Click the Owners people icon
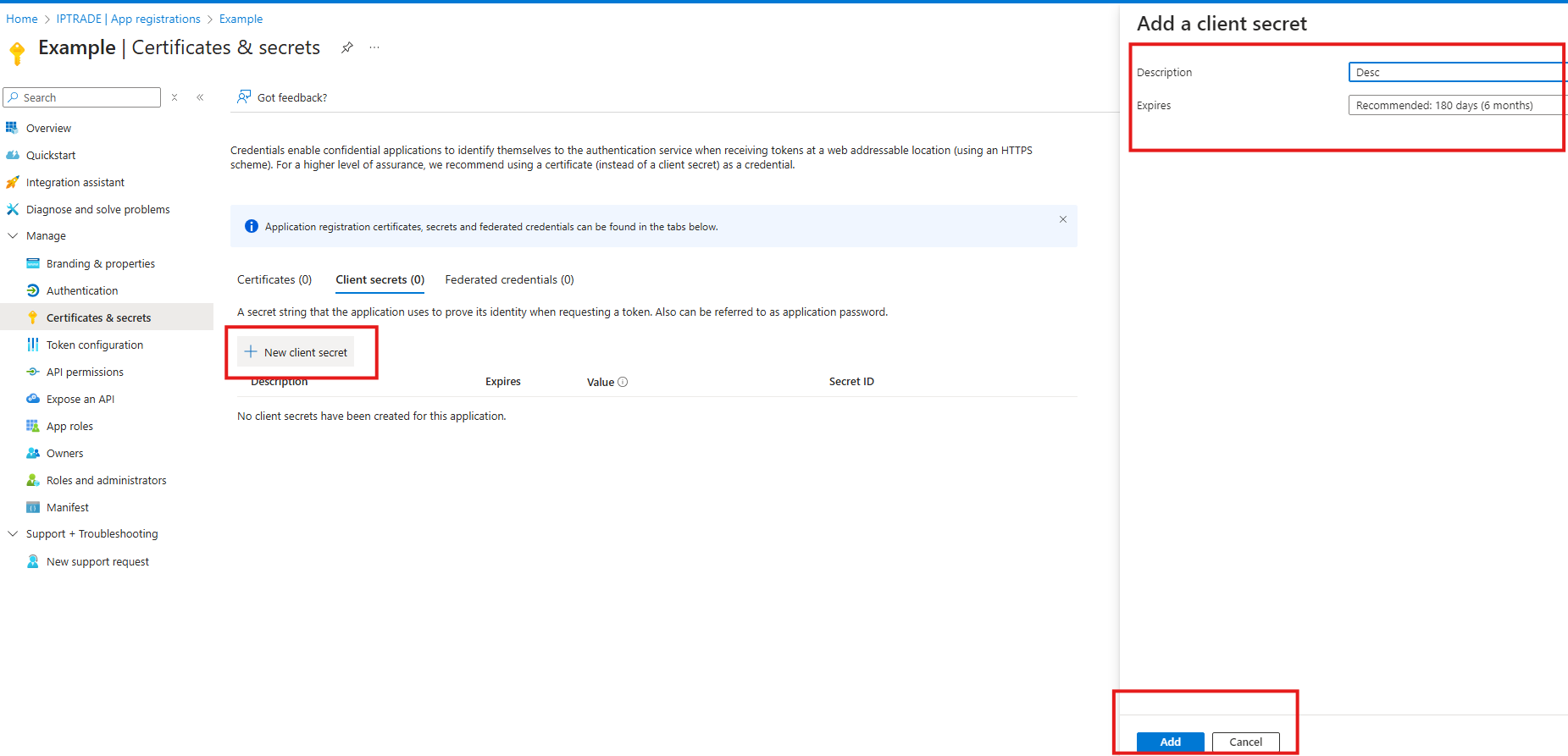The width and height of the screenshot is (1568, 756). pyautogui.click(x=33, y=453)
